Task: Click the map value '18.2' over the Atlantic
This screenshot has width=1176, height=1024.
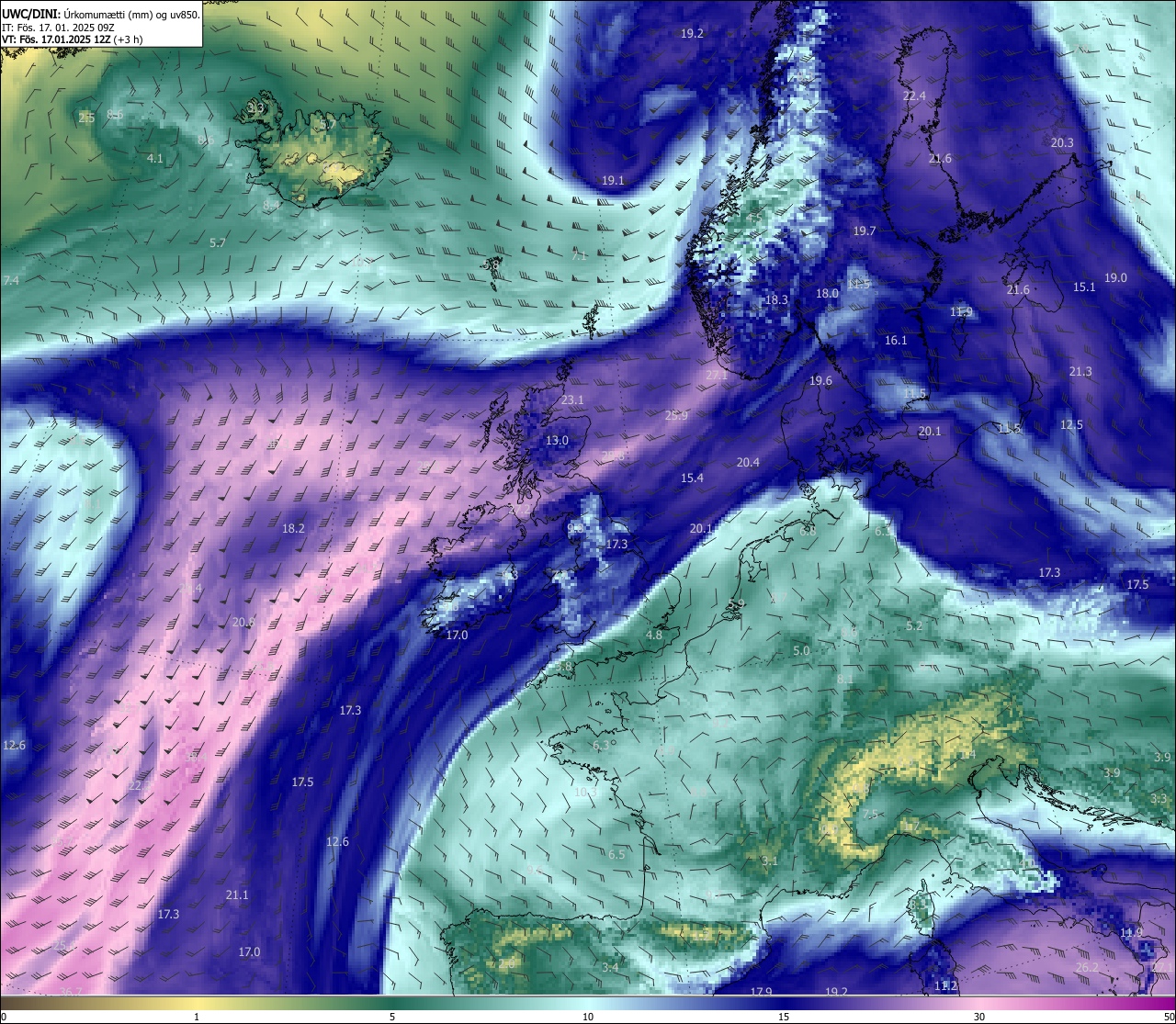Action: 293,528
